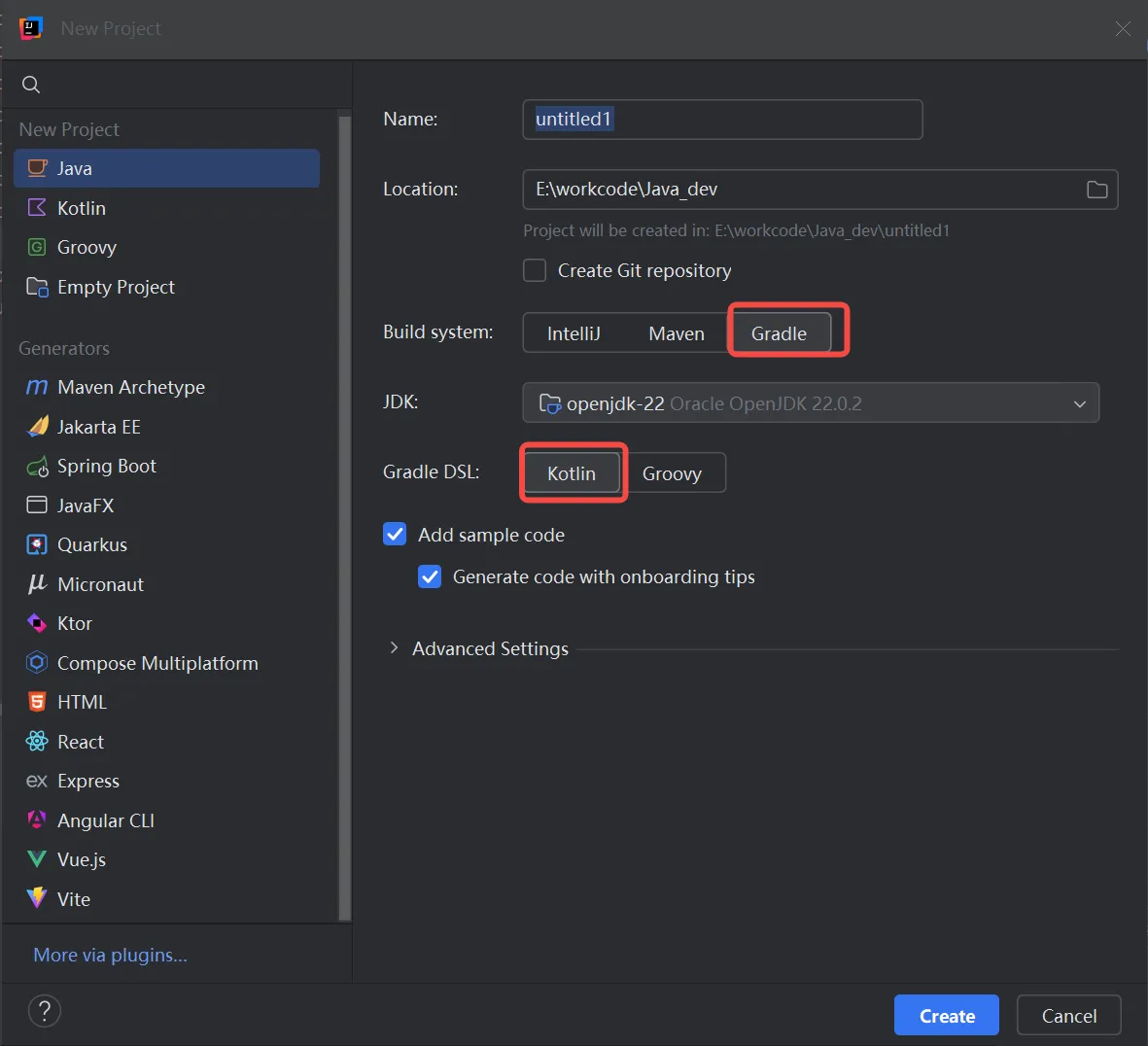Screen dimensions: 1148x1046
Task: Open help with the question mark icon
Action: point(45,1012)
